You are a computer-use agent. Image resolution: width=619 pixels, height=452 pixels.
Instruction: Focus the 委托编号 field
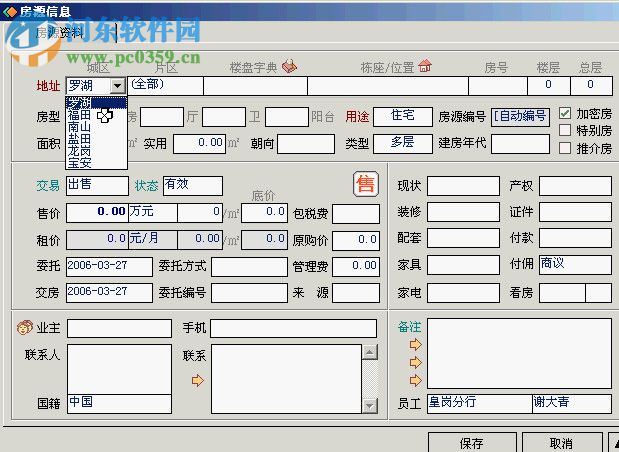[x=249, y=293]
